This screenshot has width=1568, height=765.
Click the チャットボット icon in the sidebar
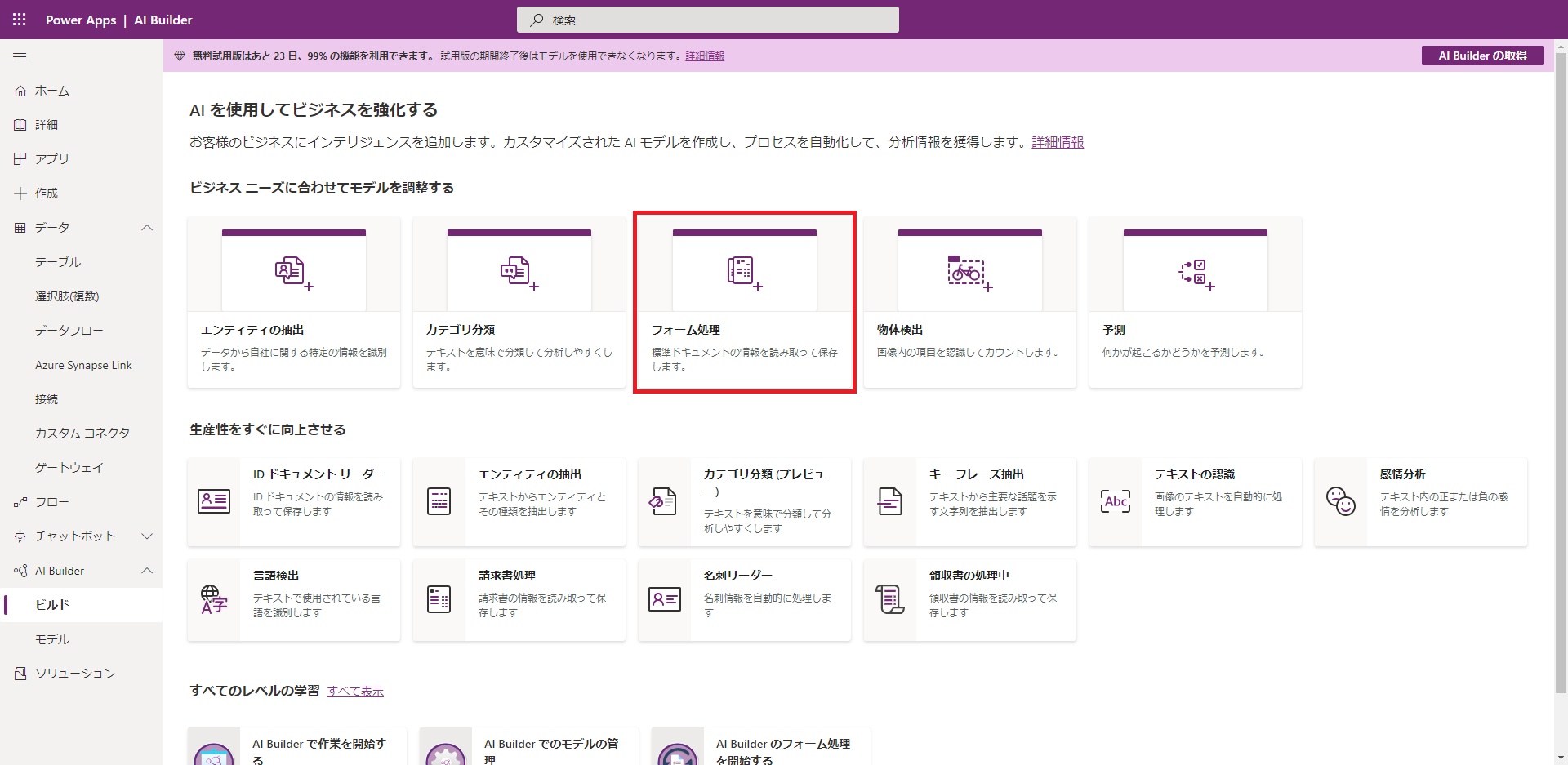click(x=20, y=536)
